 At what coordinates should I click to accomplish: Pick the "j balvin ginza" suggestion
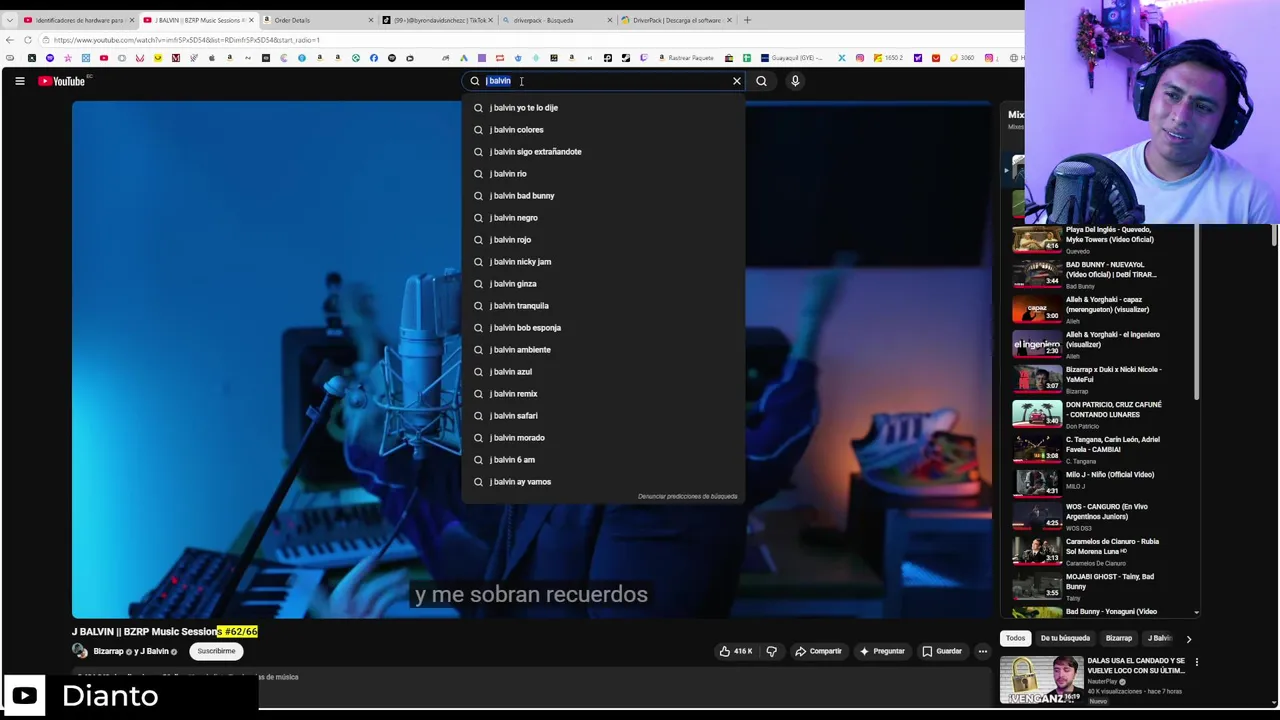[x=604, y=284]
